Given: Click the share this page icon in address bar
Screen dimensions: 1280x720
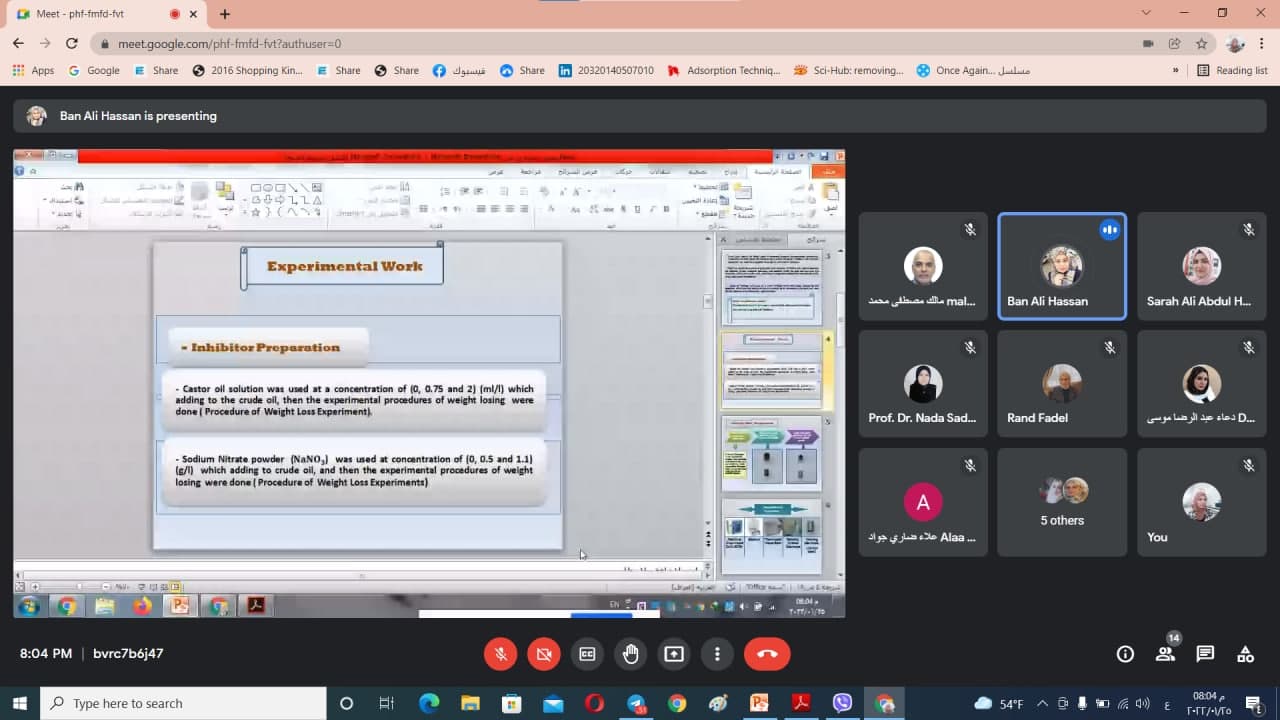Looking at the screenshot, I should [x=1174, y=44].
